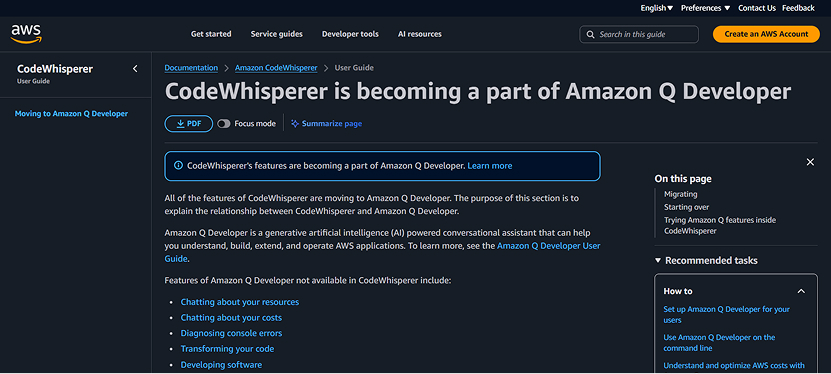Viewport: 831px width, 374px height.
Task: Open the Get started menu
Action: pos(211,34)
